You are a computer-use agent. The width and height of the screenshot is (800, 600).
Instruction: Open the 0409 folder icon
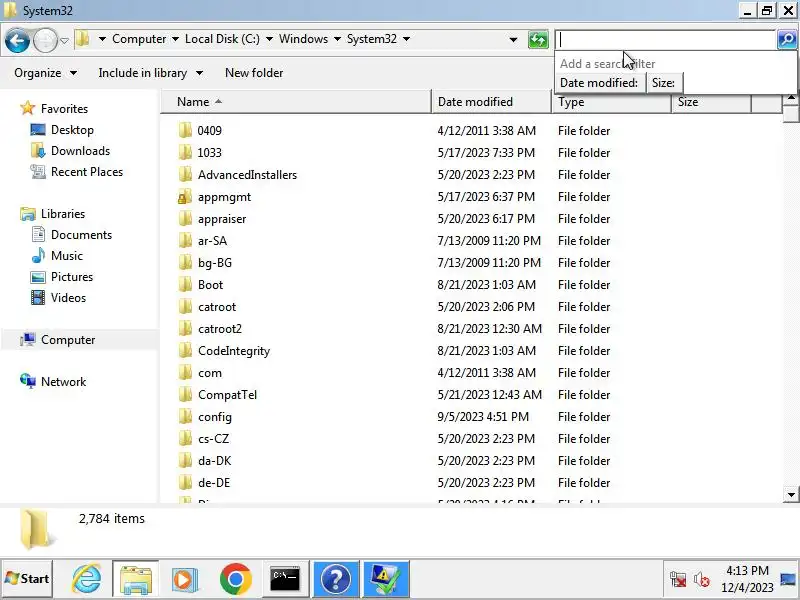185,130
